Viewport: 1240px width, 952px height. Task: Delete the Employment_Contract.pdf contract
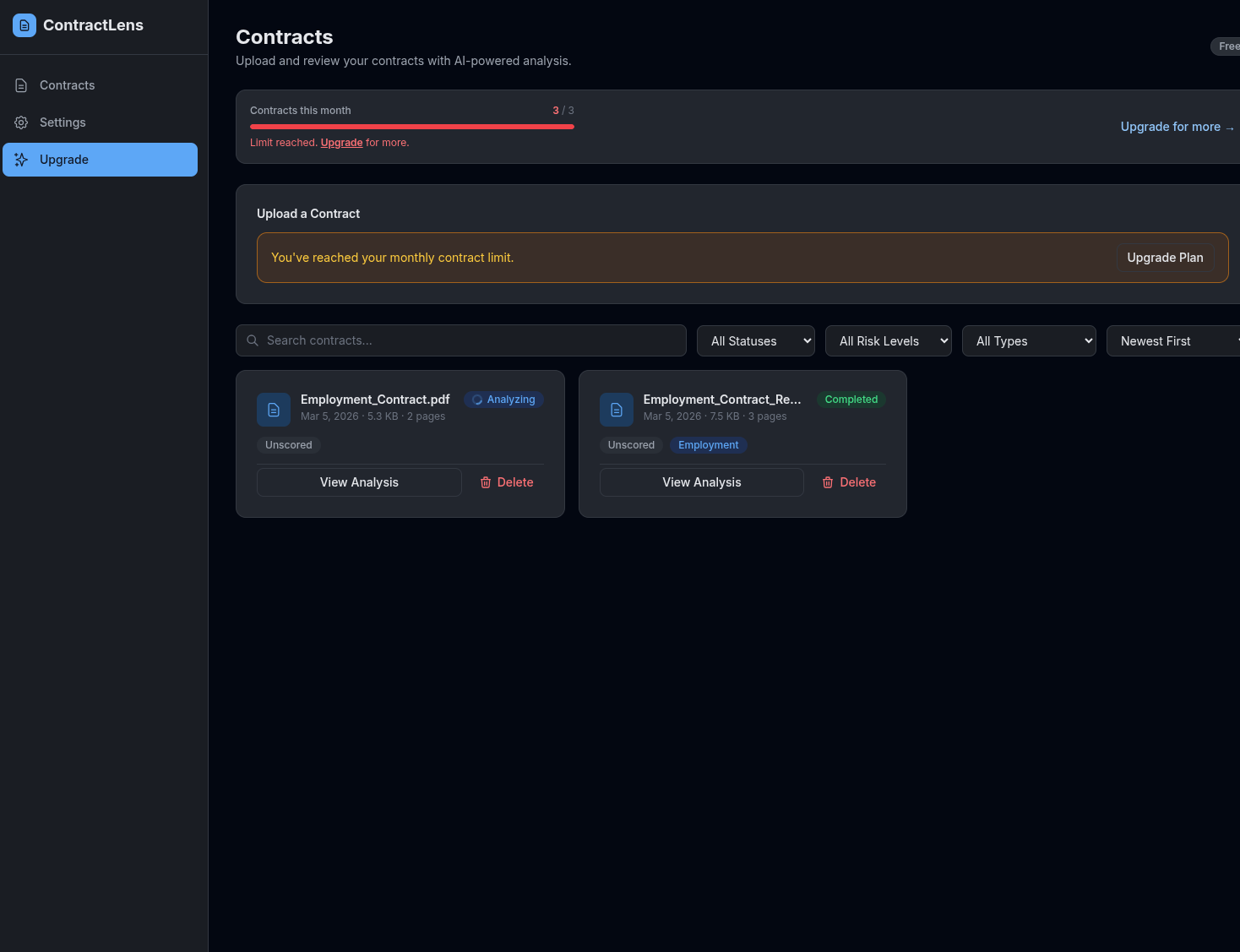pos(507,482)
